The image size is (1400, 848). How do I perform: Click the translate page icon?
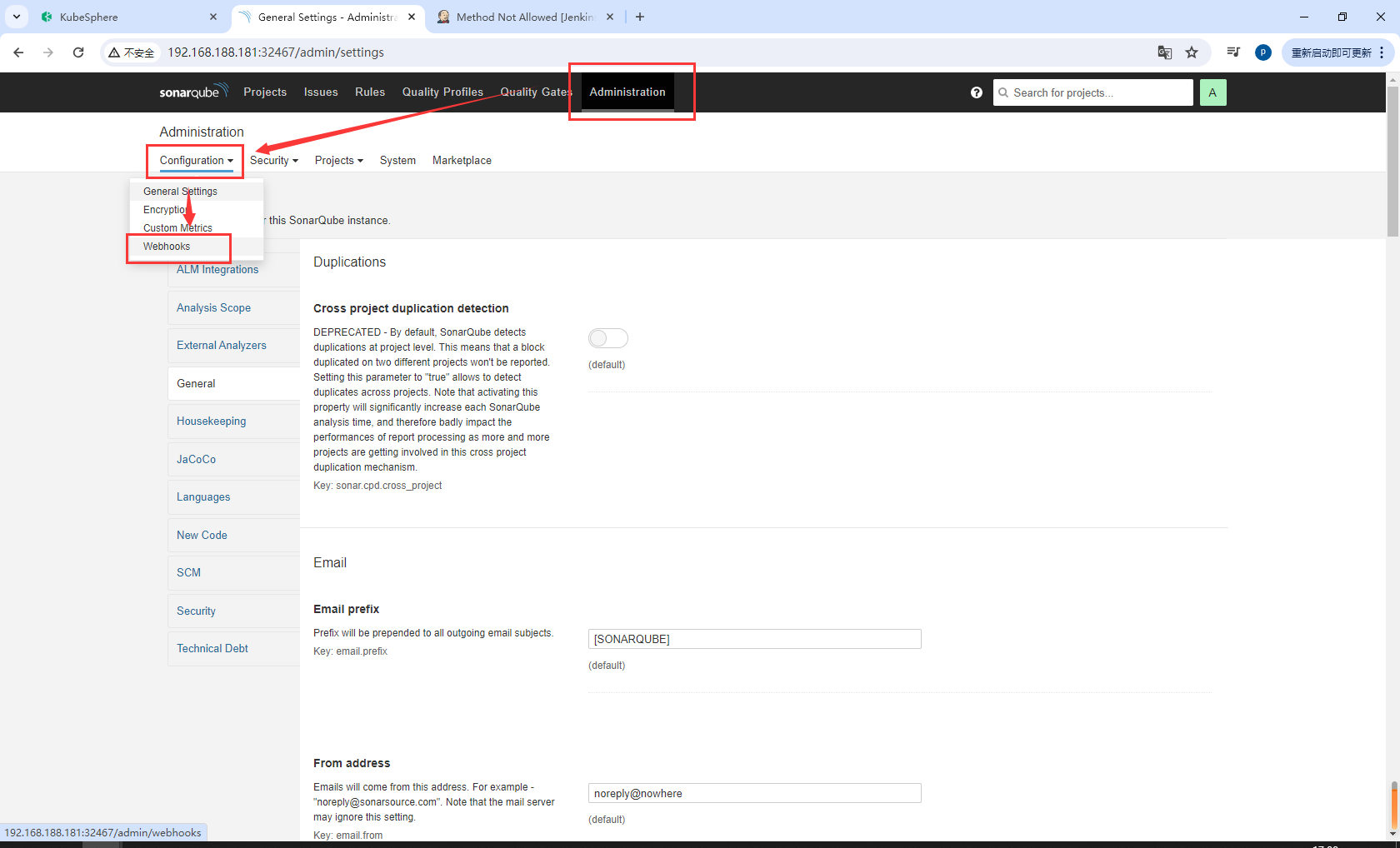(1165, 52)
